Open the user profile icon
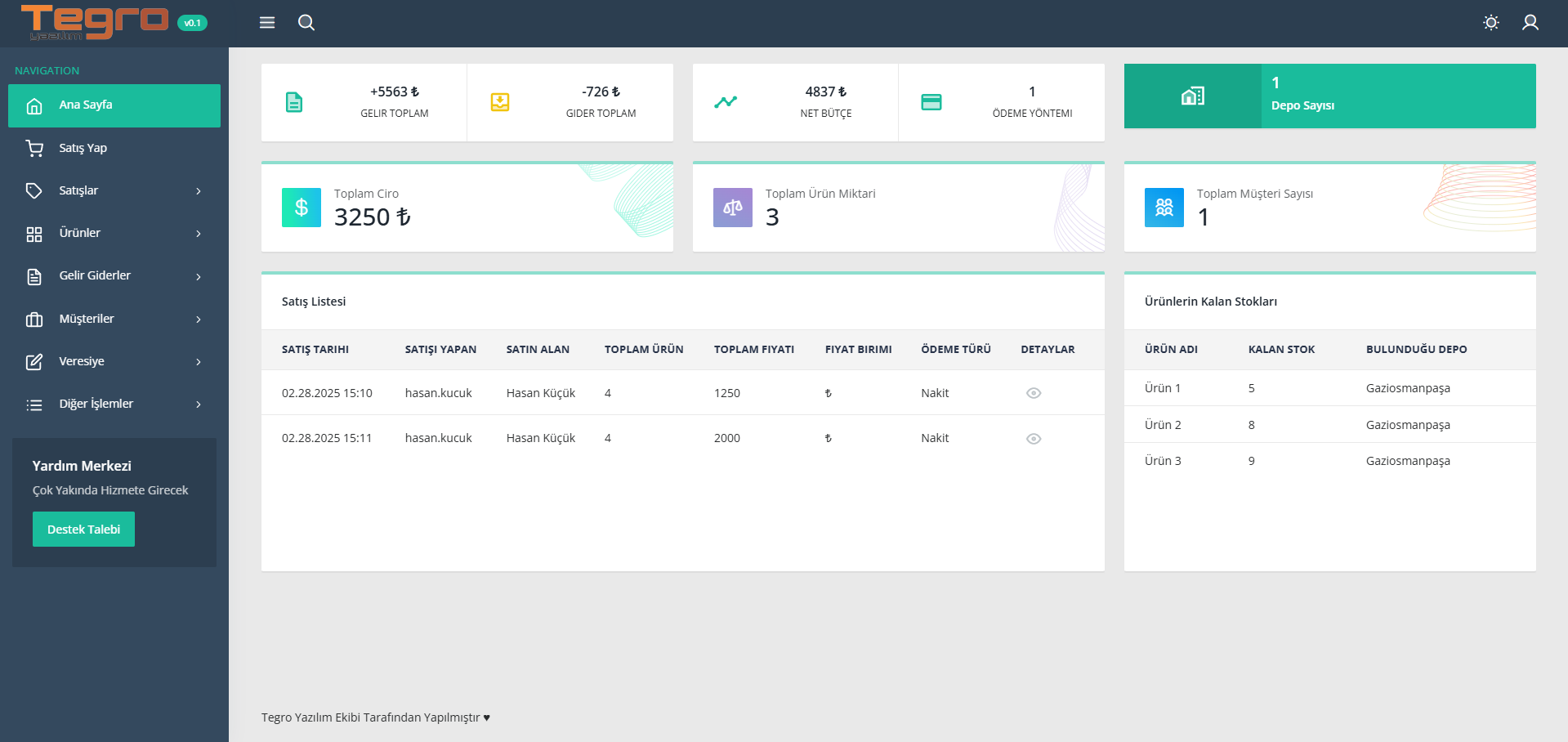The width and height of the screenshot is (1568, 742). tap(1530, 23)
